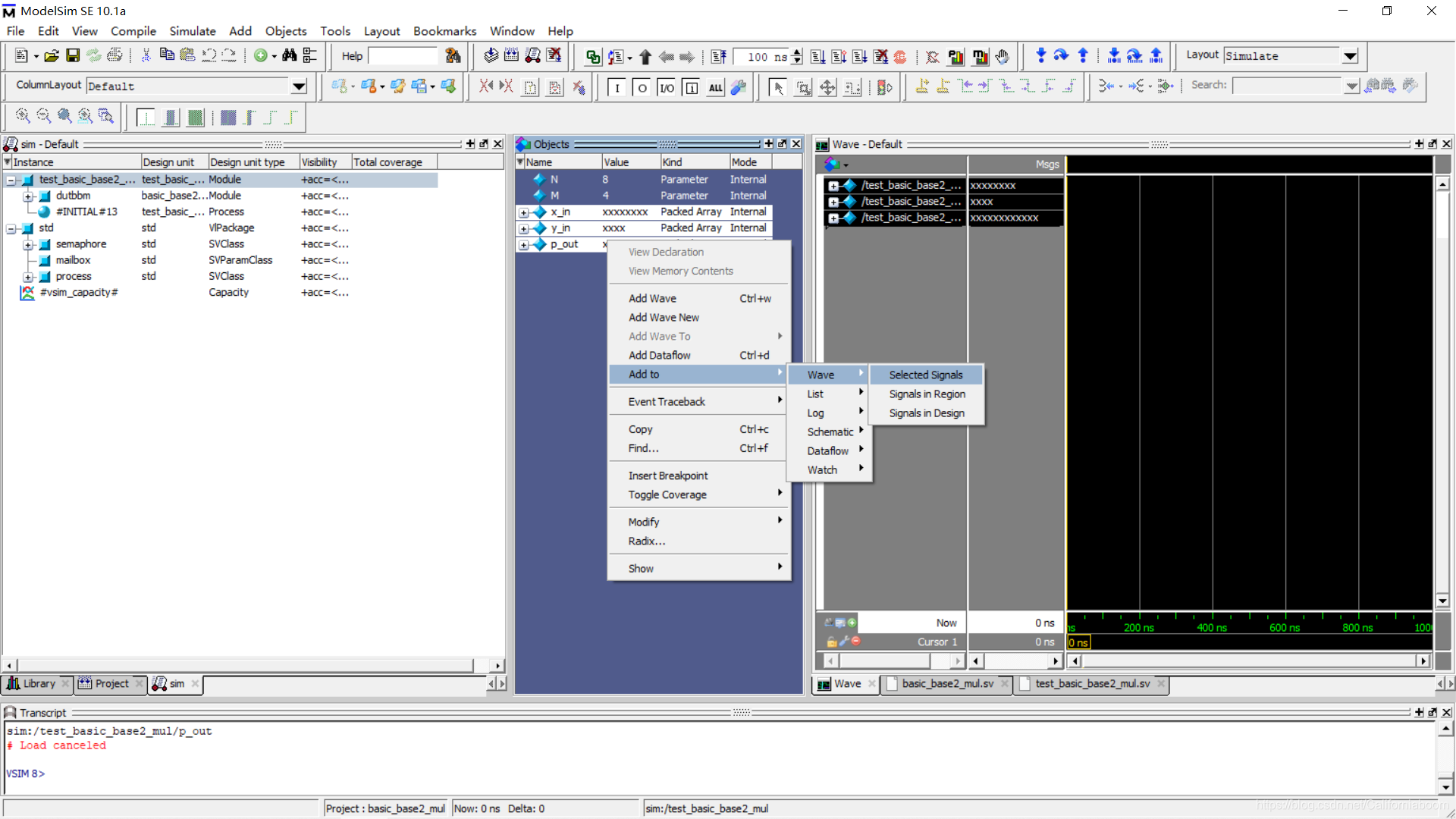
Task: Click the Insert Cursor icon
Action: tap(922, 86)
